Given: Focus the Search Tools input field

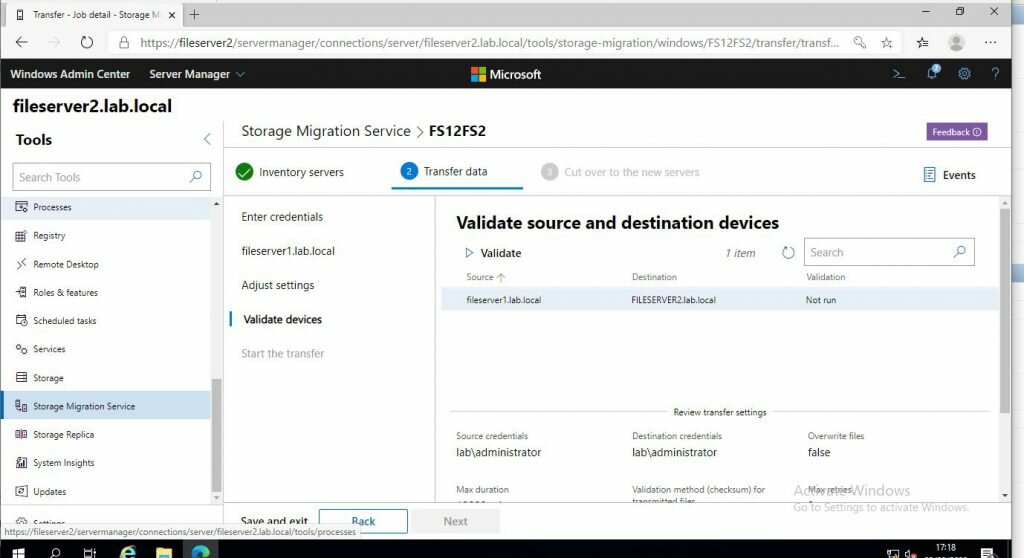Looking at the screenshot, I should (x=111, y=177).
